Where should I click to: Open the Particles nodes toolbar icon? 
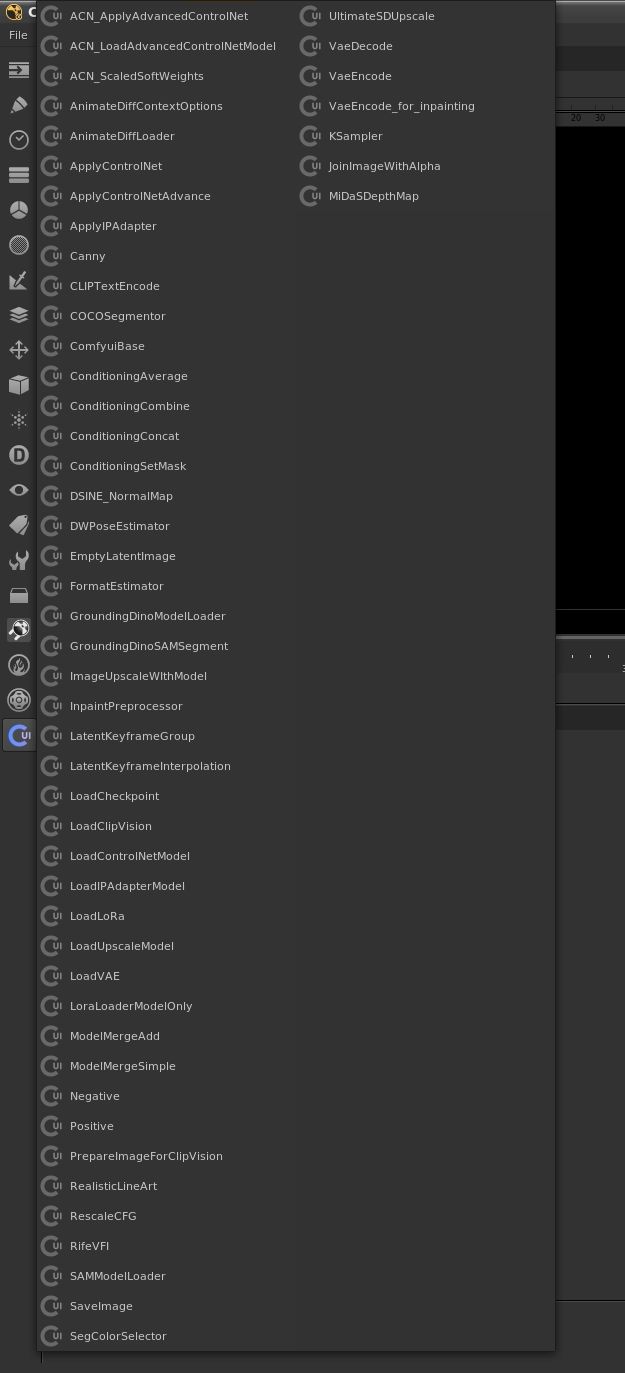(18, 420)
